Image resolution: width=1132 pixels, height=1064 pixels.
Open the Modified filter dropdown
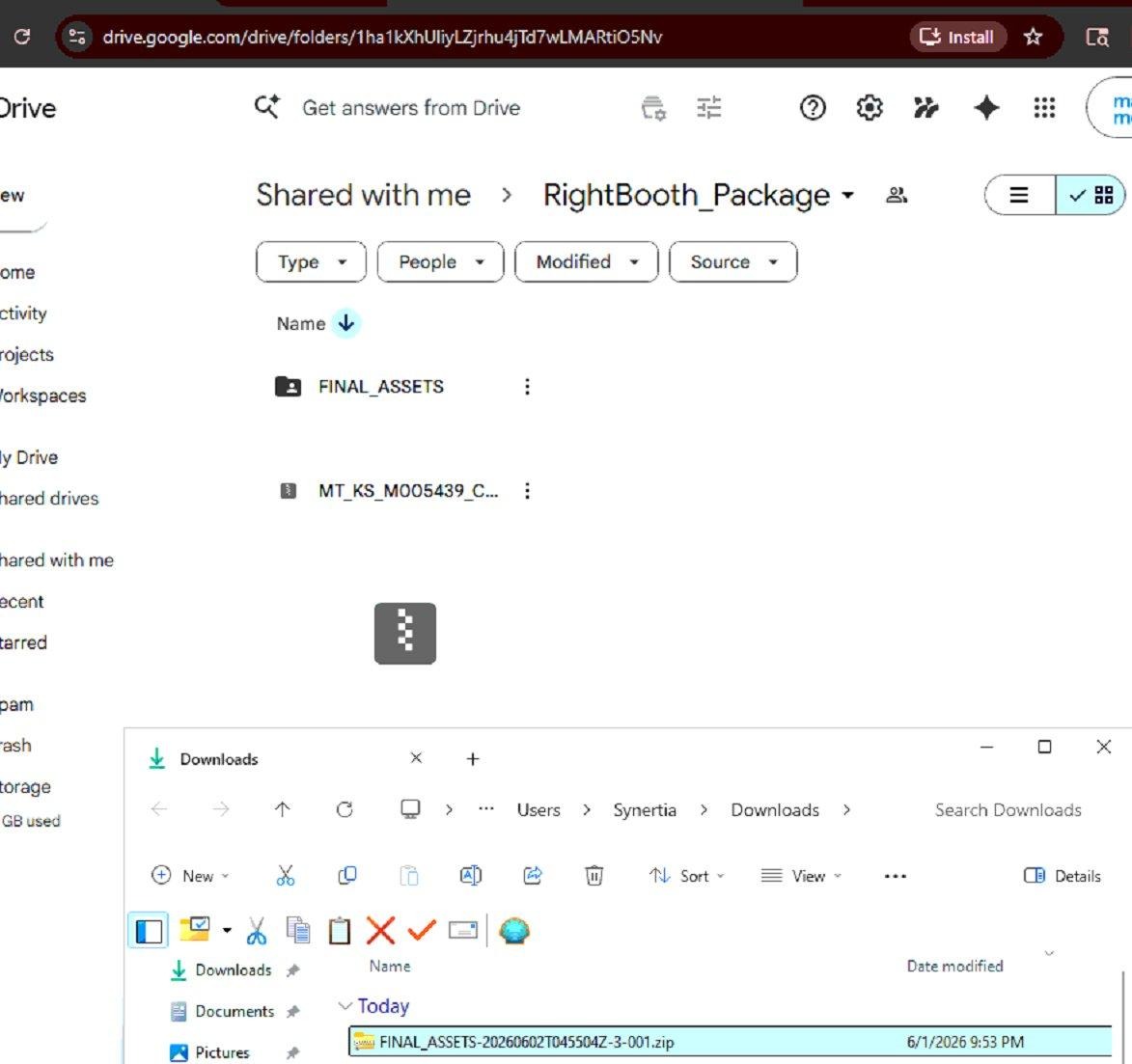click(586, 262)
